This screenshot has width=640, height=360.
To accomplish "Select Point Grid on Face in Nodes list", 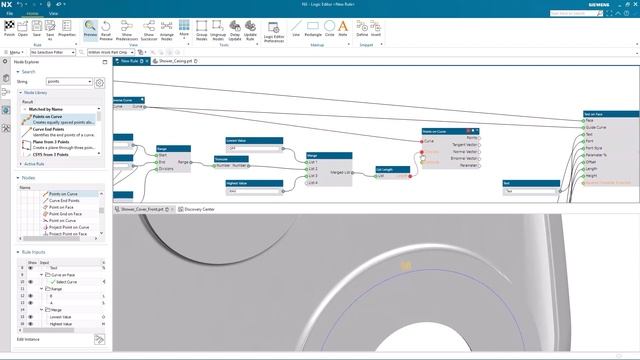I will click(65, 214).
